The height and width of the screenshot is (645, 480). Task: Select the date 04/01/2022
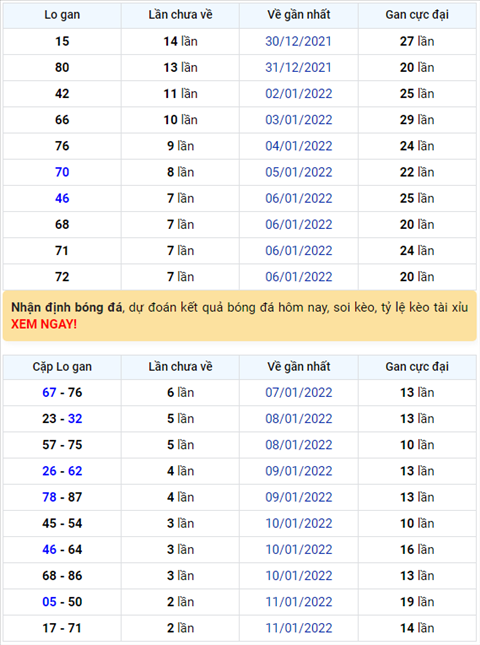(x=299, y=146)
